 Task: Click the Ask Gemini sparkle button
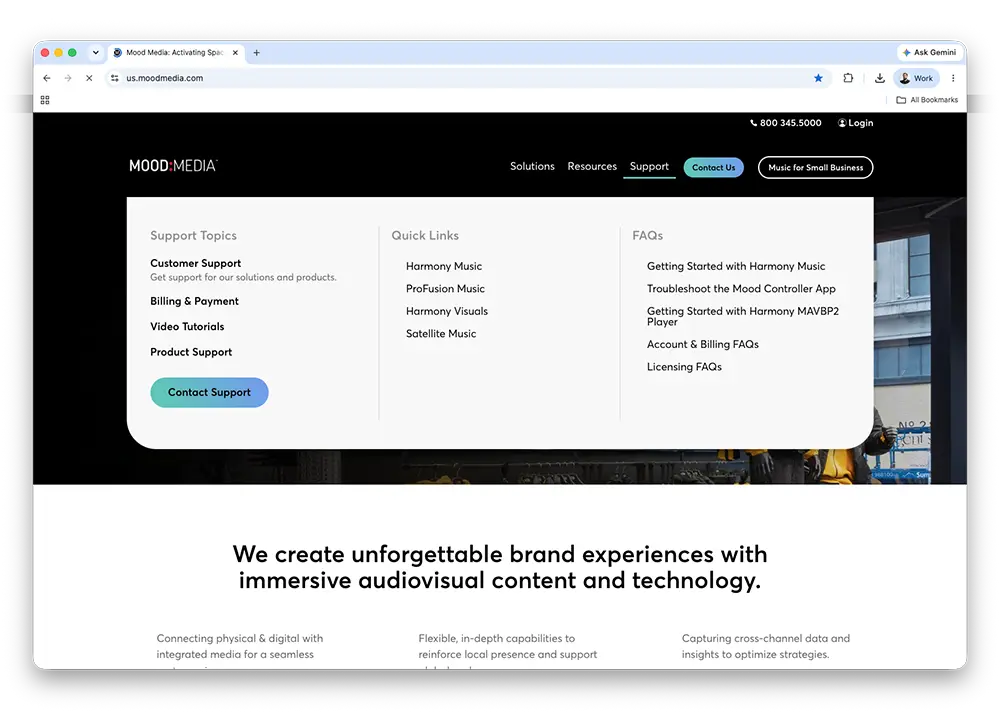point(929,52)
